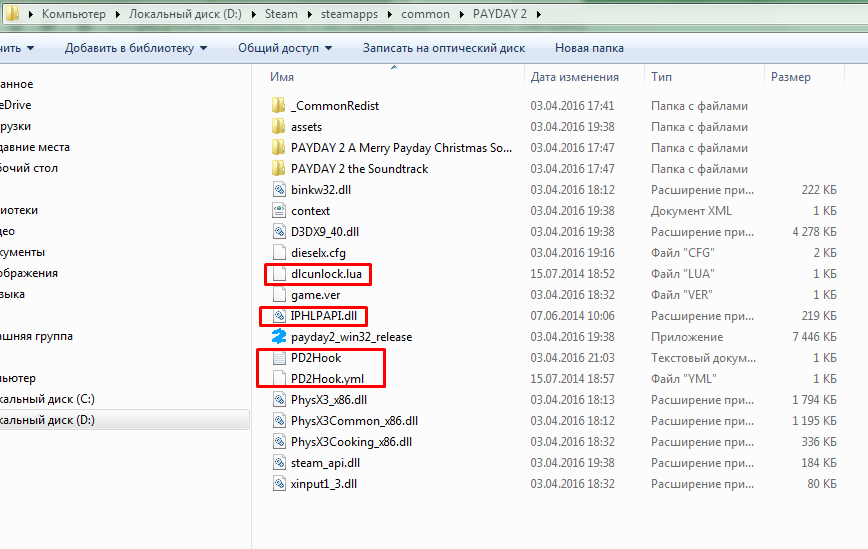Click the date 15.07.2014 18:52
Viewport: 868px width, 549px height.
coord(572,273)
